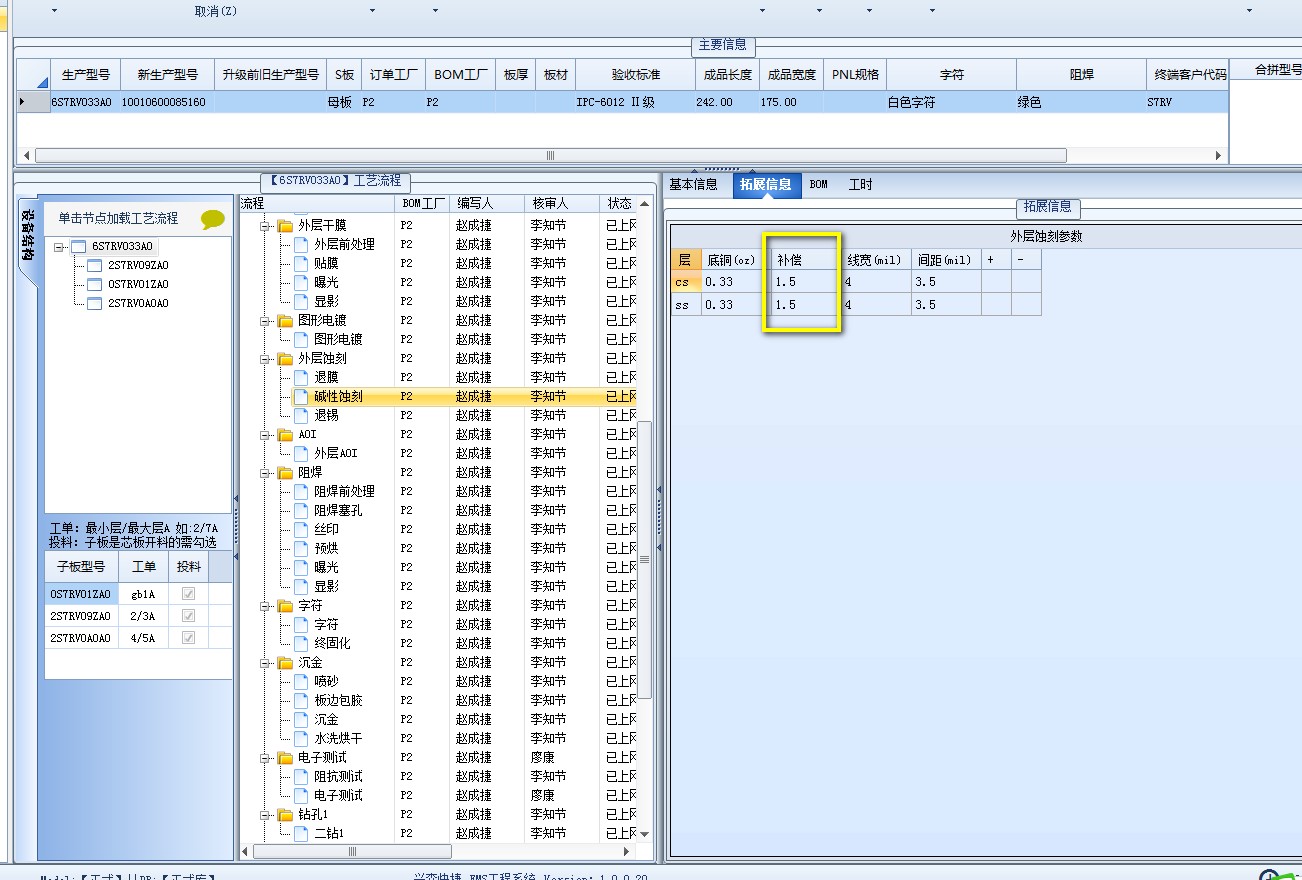
Task: Collapse the 外层干膜 process group
Action: pyautogui.click(x=266, y=226)
